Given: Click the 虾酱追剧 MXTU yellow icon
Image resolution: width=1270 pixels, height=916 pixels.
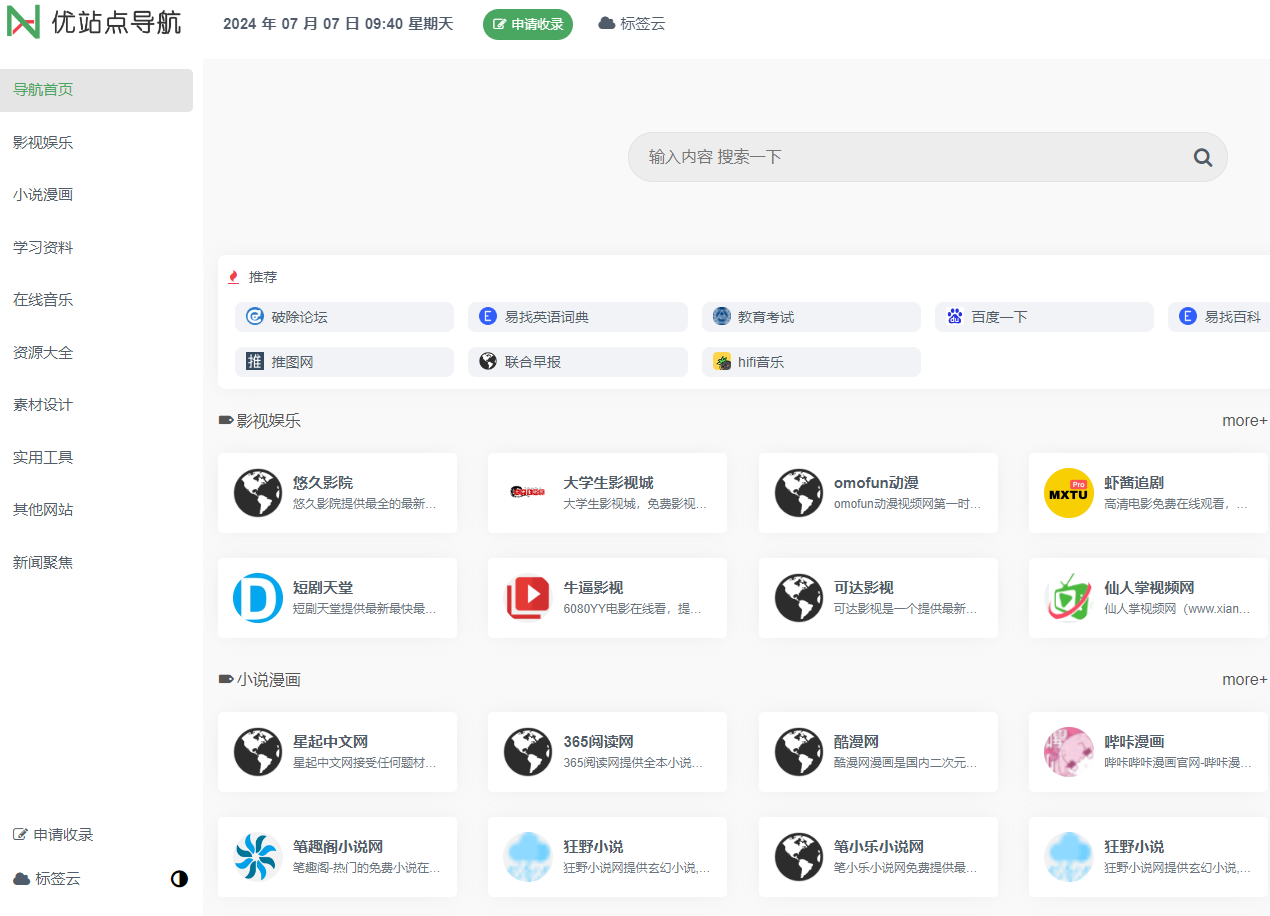Looking at the screenshot, I should pos(1069,493).
